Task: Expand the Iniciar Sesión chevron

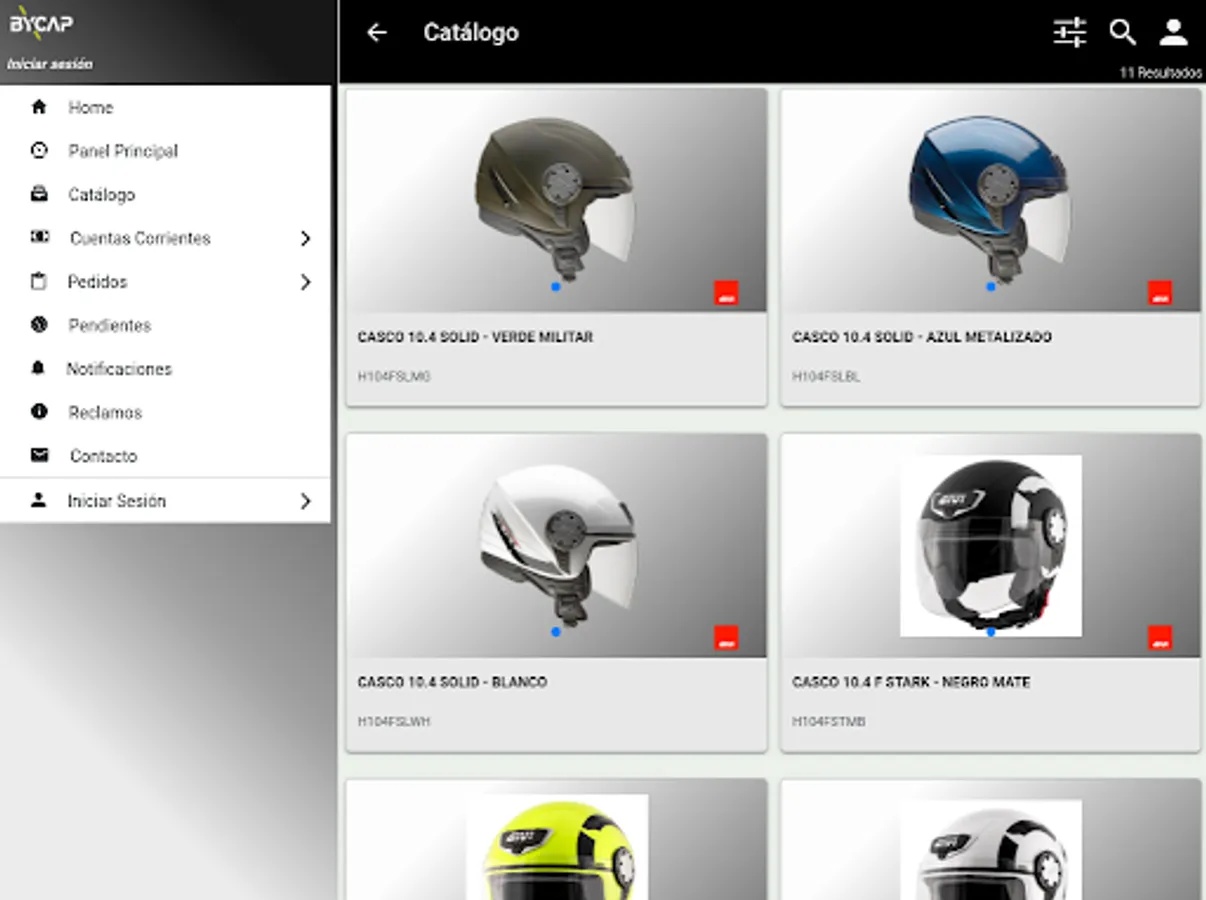Action: [305, 501]
